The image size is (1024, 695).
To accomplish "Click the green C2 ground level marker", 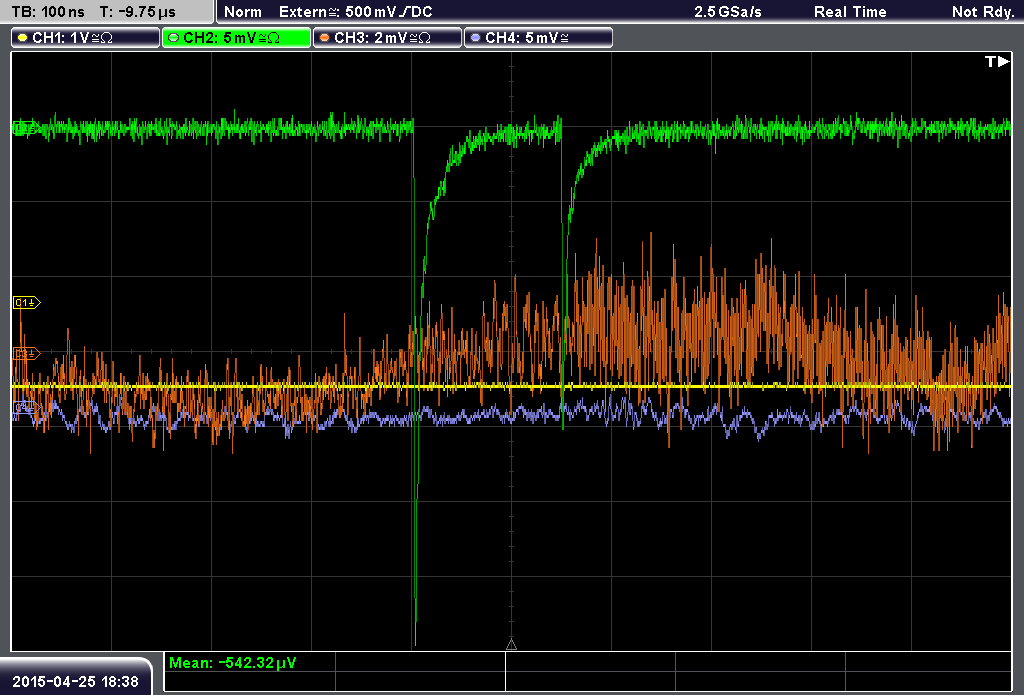I will tap(25, 127).
